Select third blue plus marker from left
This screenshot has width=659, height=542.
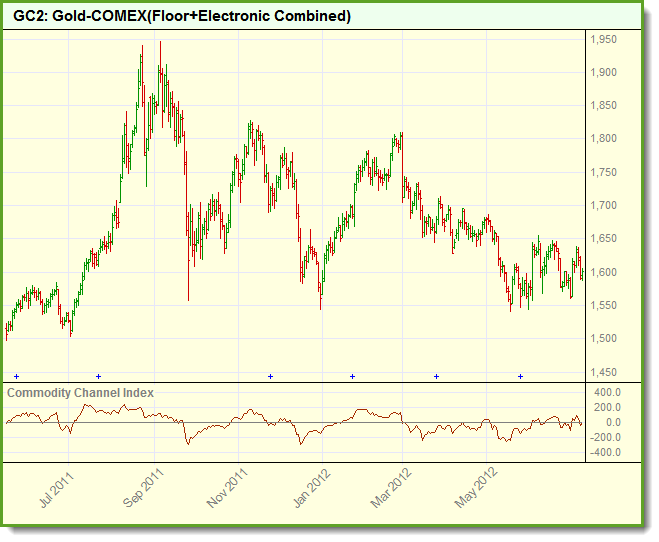pyautogui.click(x=270, y=376)
